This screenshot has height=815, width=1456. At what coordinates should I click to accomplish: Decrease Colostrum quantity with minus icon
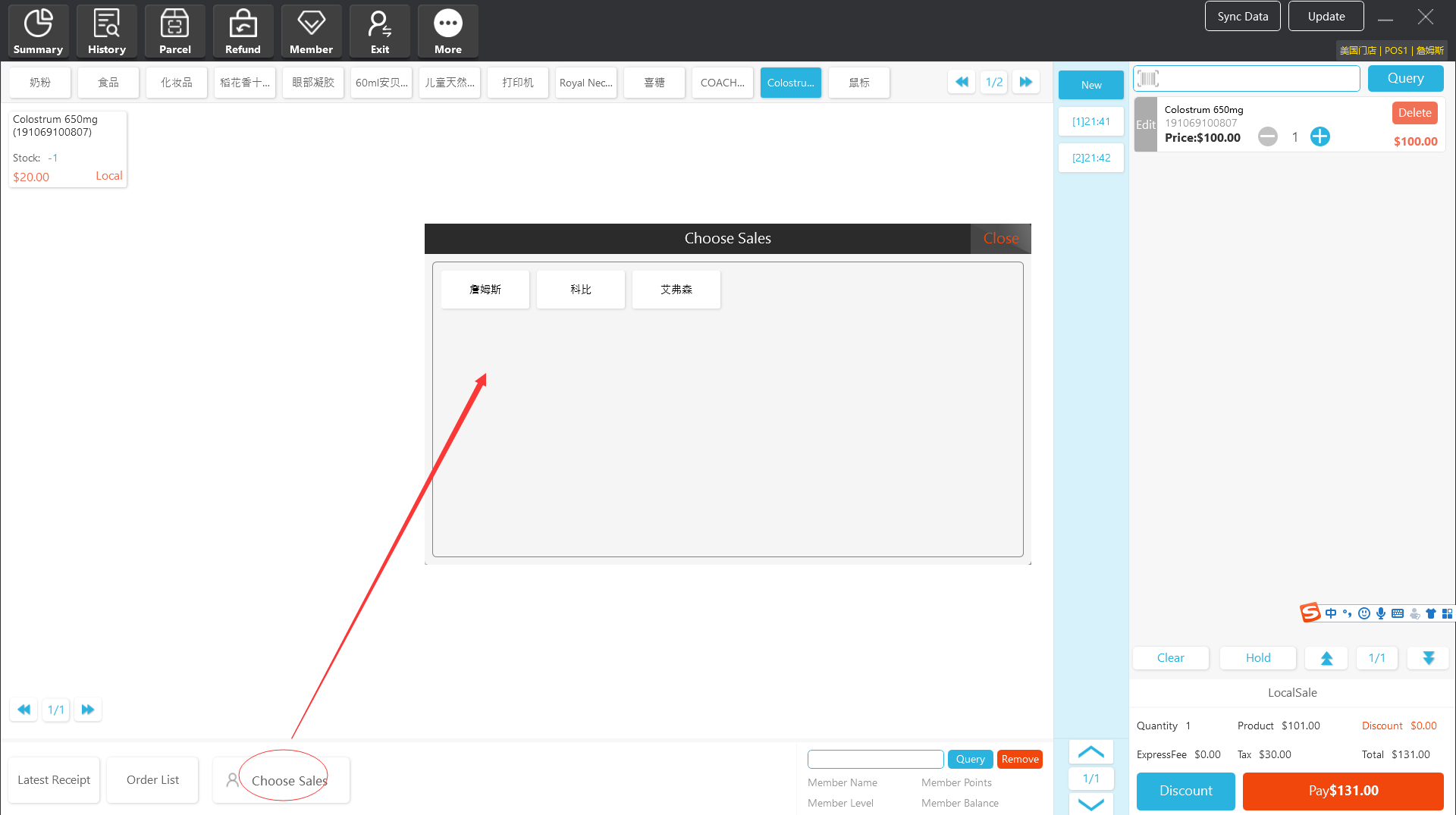point(1267,136)
